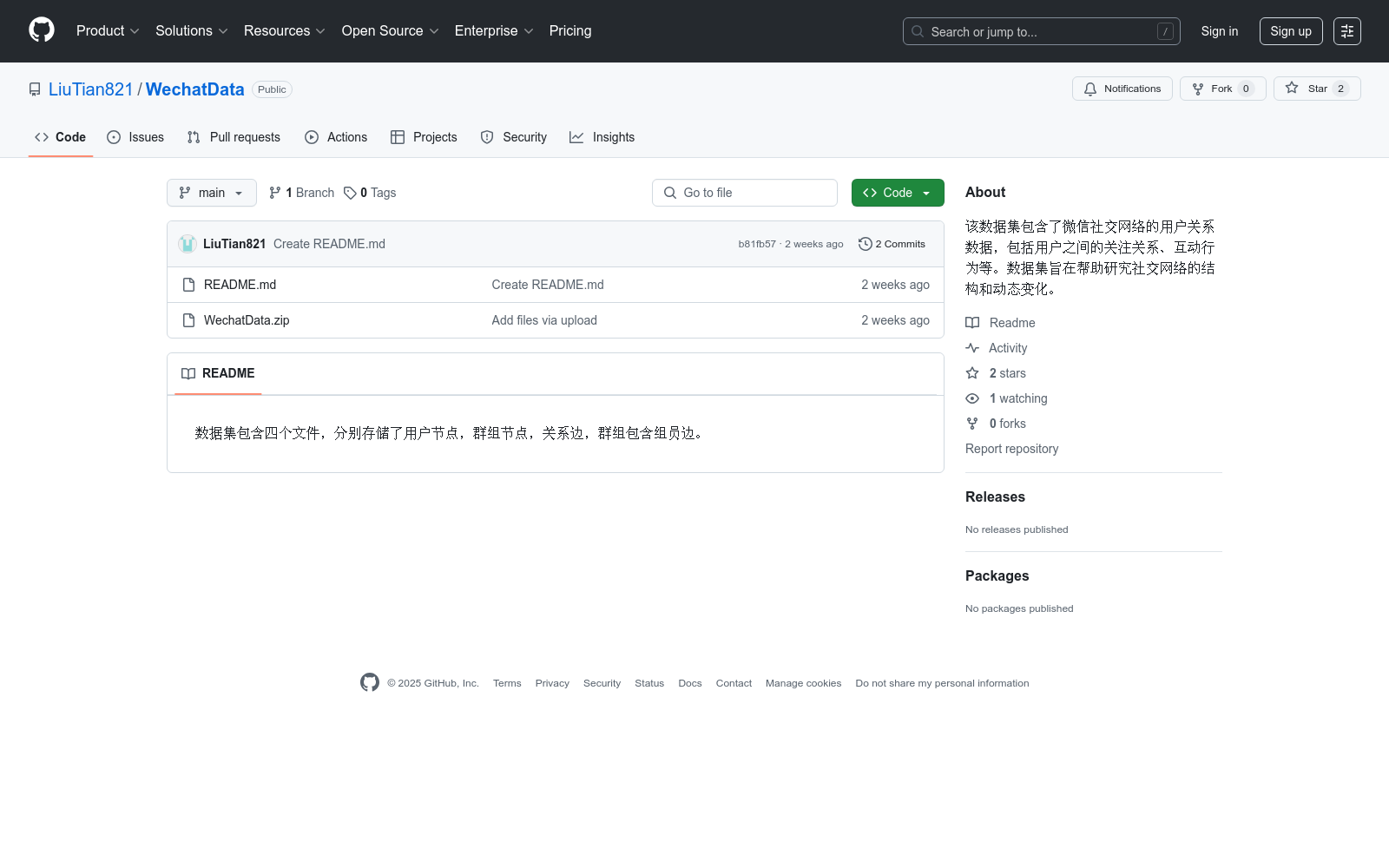Select the README tab in file panel

[218, 373]
